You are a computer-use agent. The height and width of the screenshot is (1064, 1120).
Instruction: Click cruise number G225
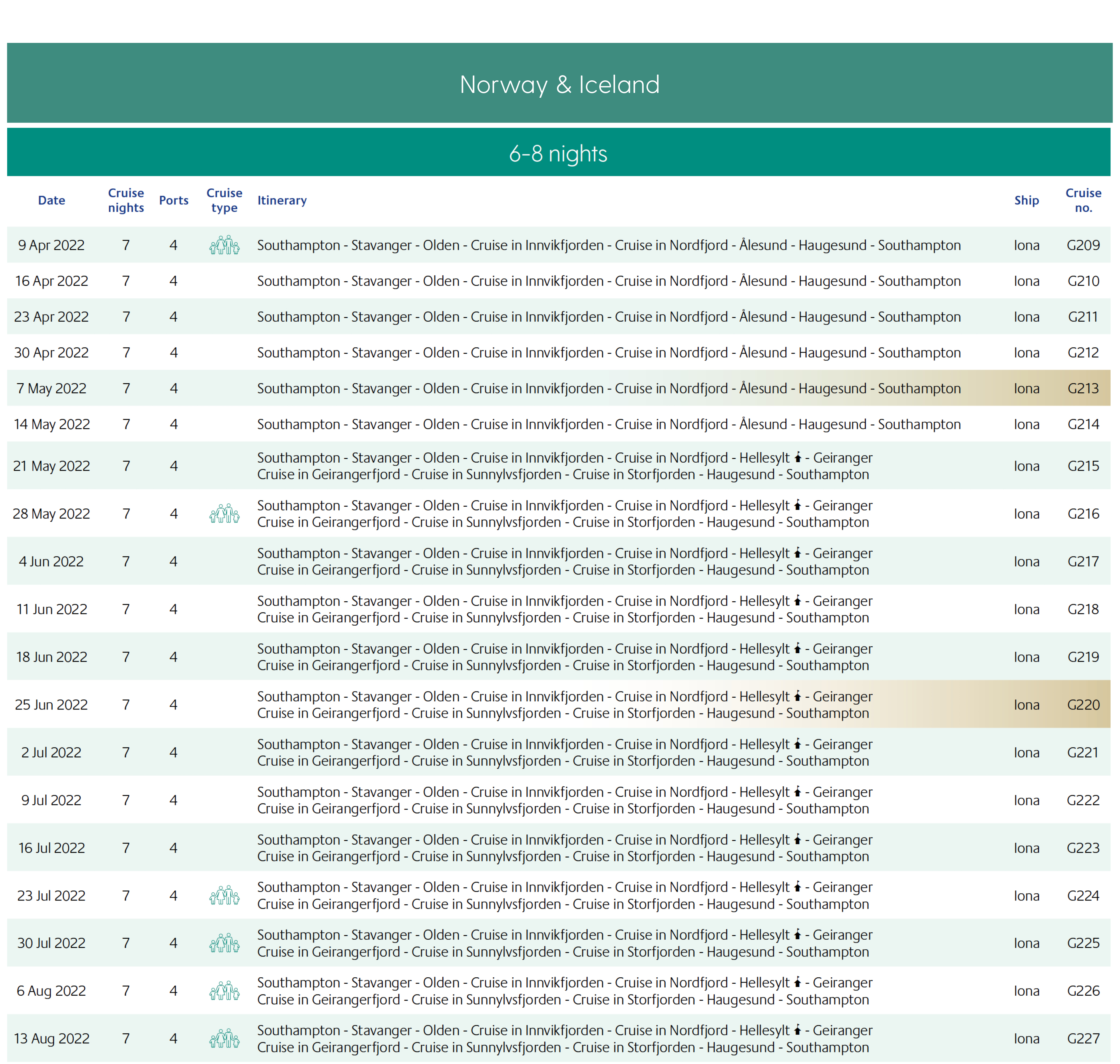click(x=1083, y=943)
